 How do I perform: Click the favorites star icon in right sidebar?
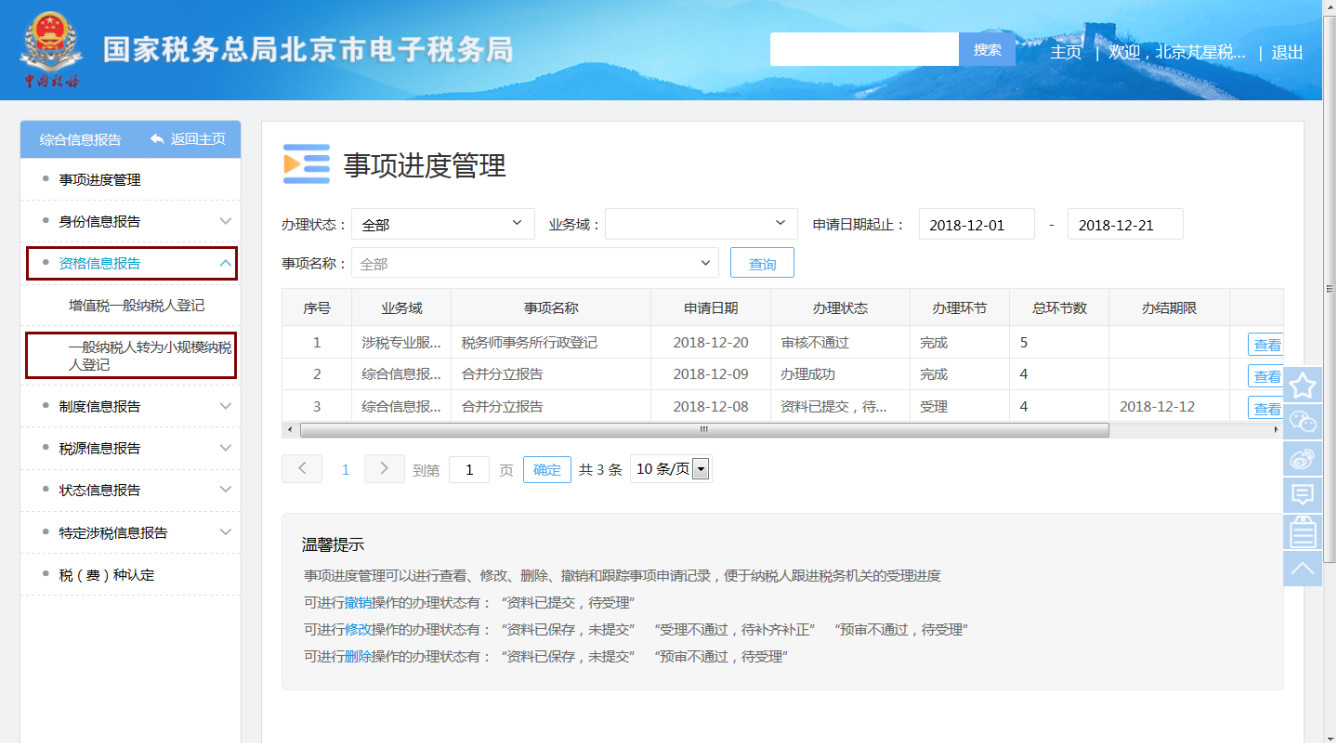1302,384
